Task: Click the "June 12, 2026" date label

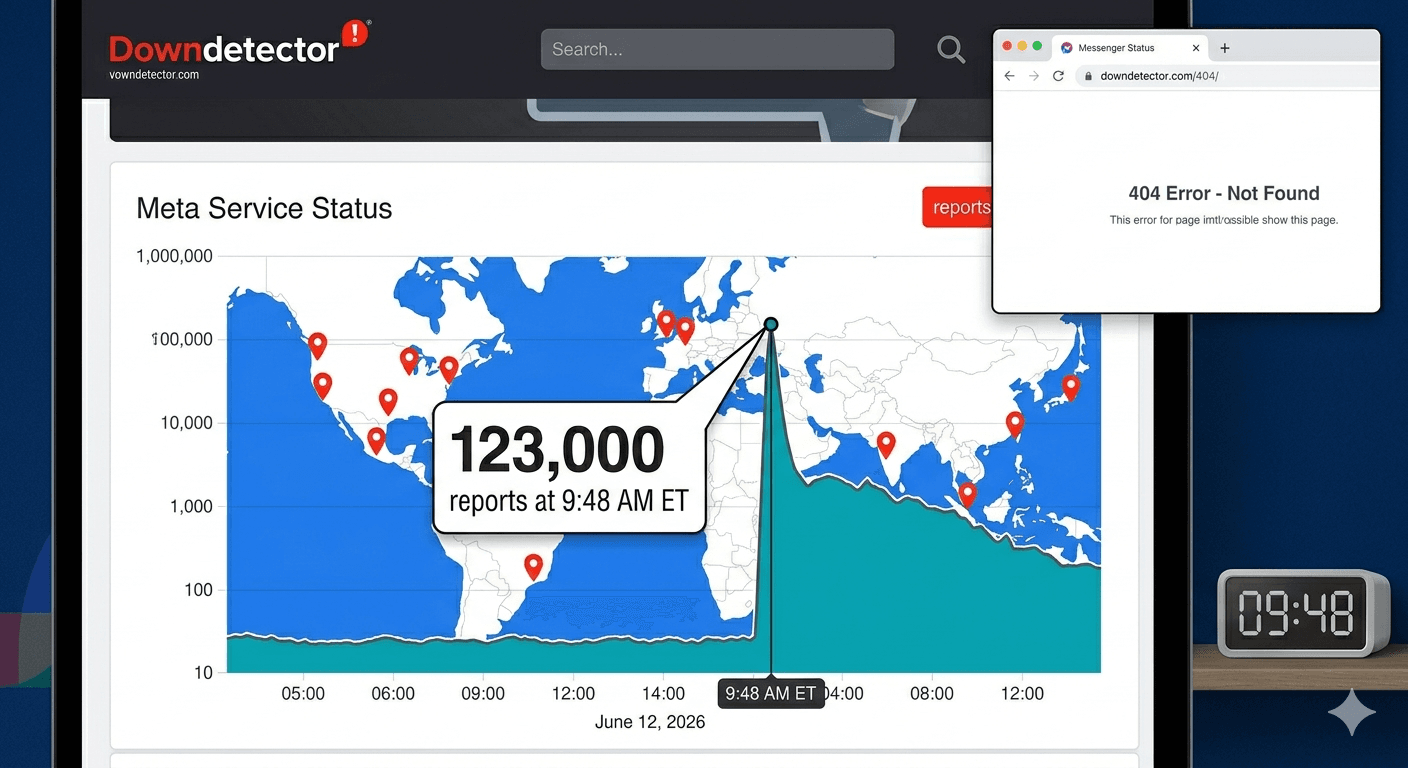Action: click(650, 722)
